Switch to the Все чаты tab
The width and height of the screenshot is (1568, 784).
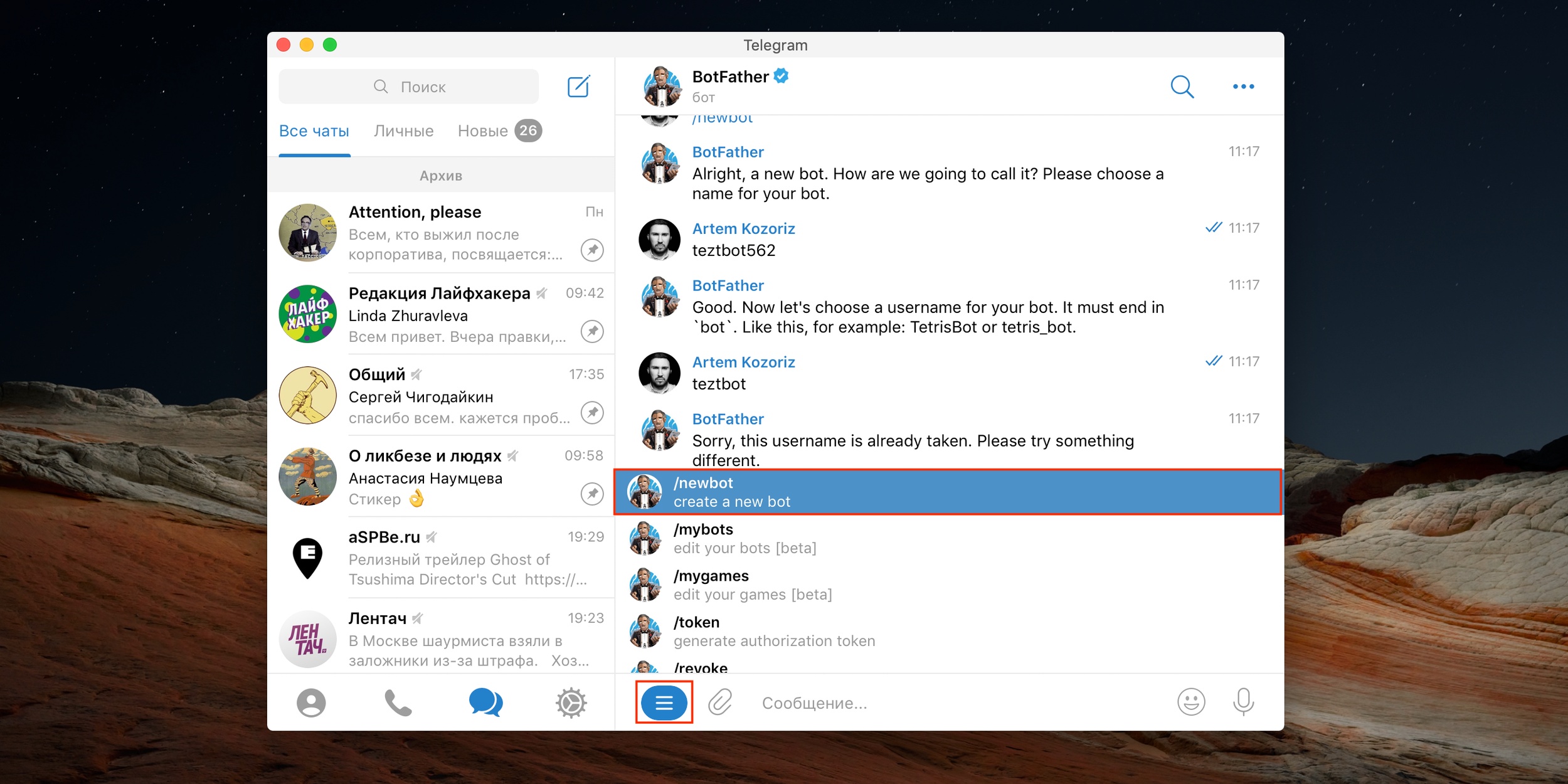pyautogui.click(x=314, y=131)
